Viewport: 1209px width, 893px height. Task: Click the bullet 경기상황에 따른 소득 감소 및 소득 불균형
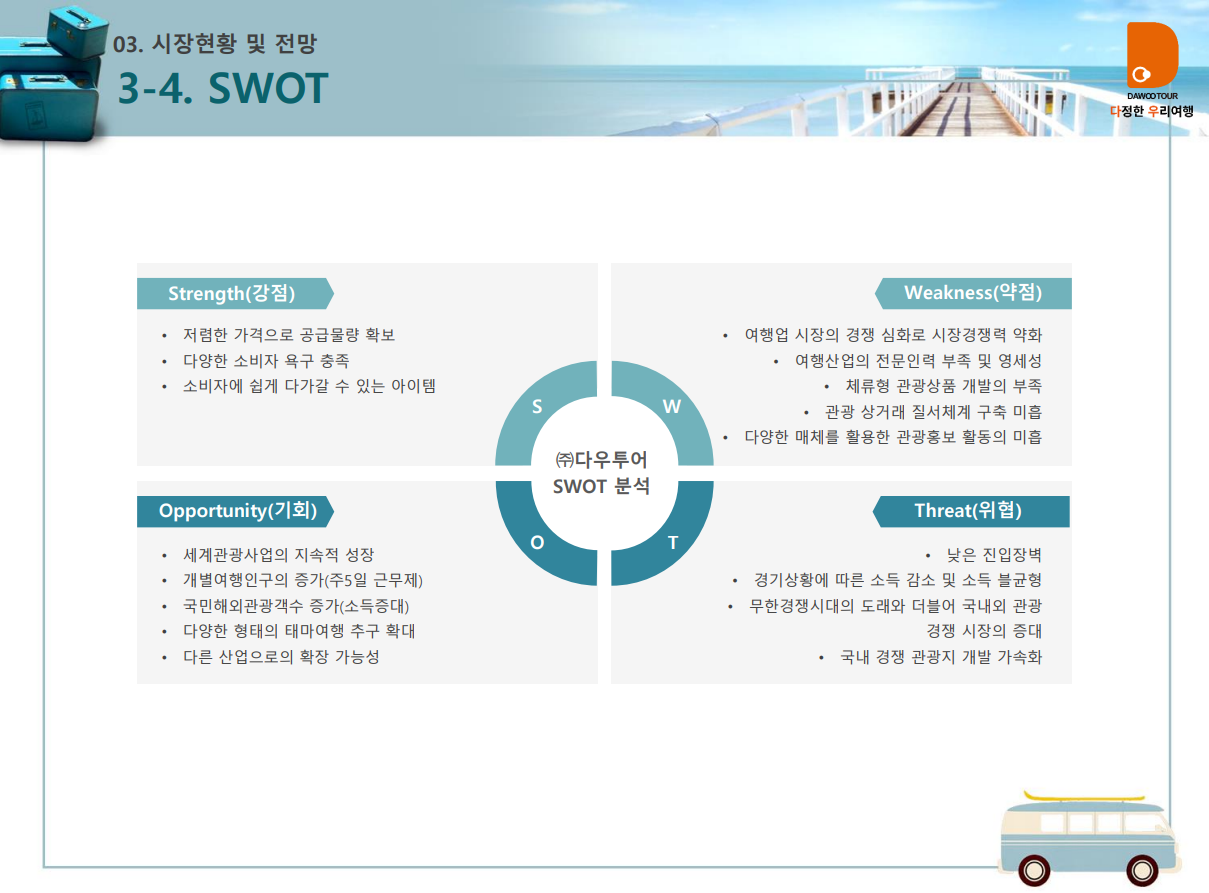(x=898, y=580)
